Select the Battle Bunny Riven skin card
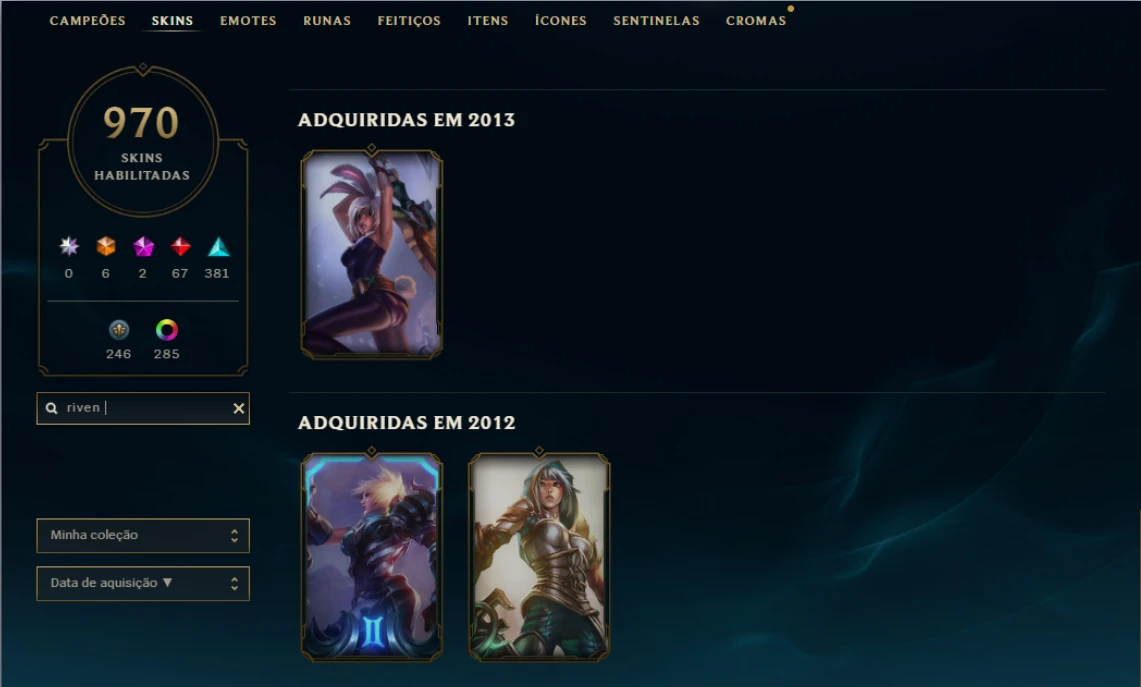The height and width of the screenshot is (687, 1141). pyautogui.click(x=372, y=254)
